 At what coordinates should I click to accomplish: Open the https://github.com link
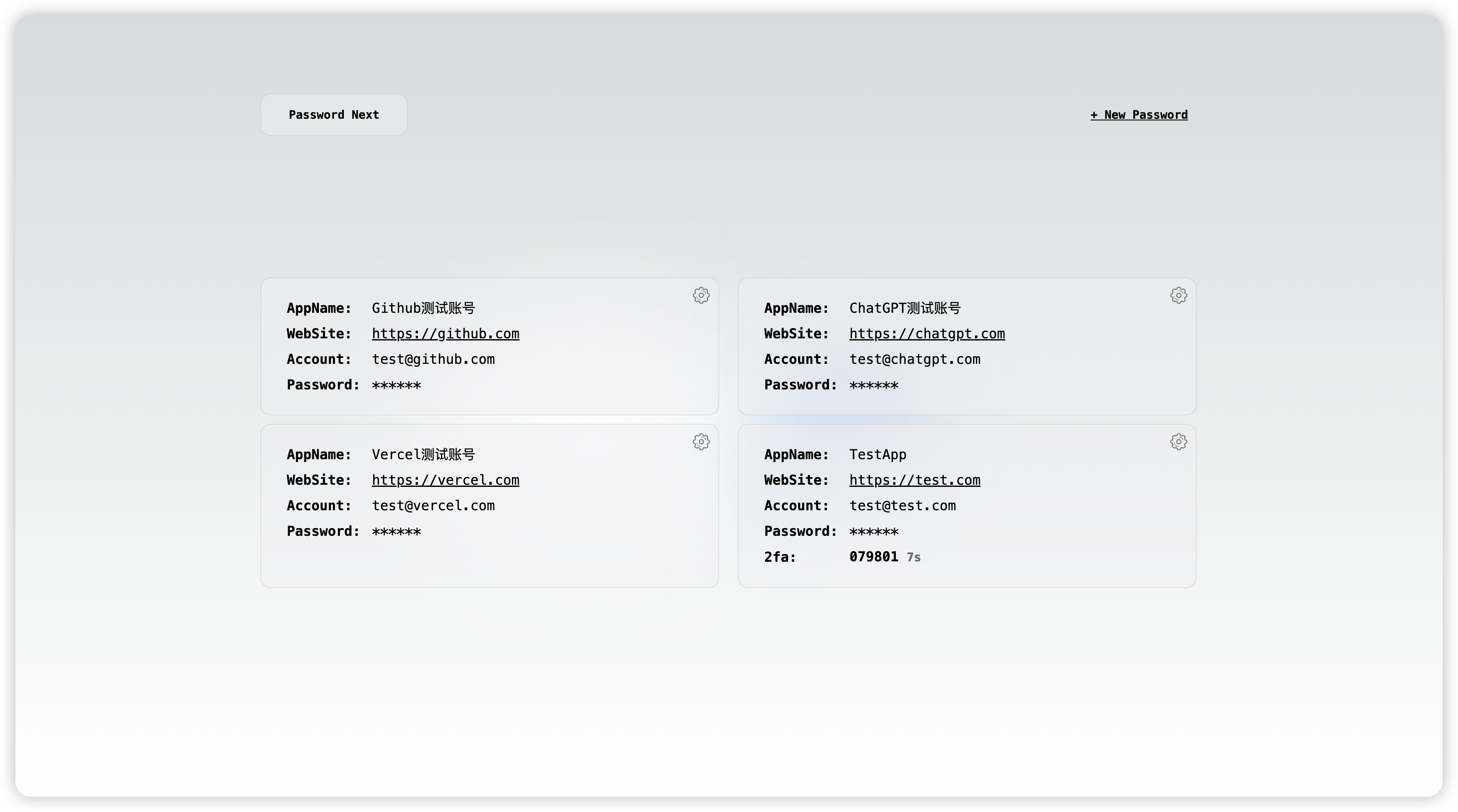[x=446, y=334]
